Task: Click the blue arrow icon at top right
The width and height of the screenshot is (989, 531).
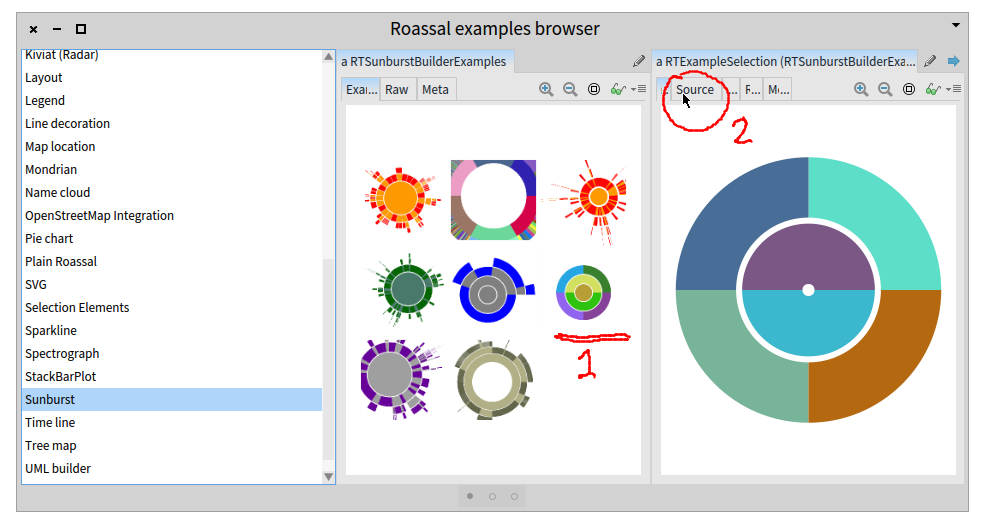Action: click(x=953, y=62)
